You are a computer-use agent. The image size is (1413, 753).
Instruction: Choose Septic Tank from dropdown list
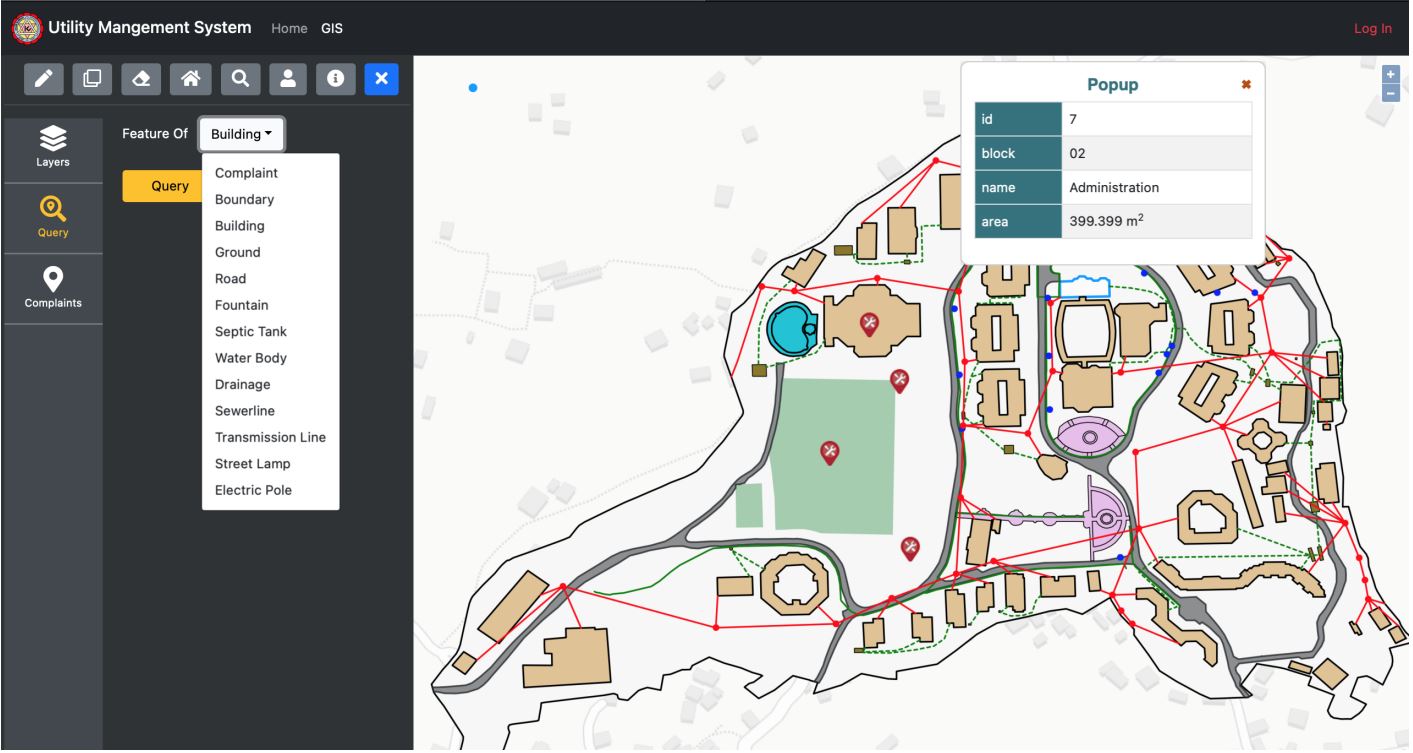(251, 332)
